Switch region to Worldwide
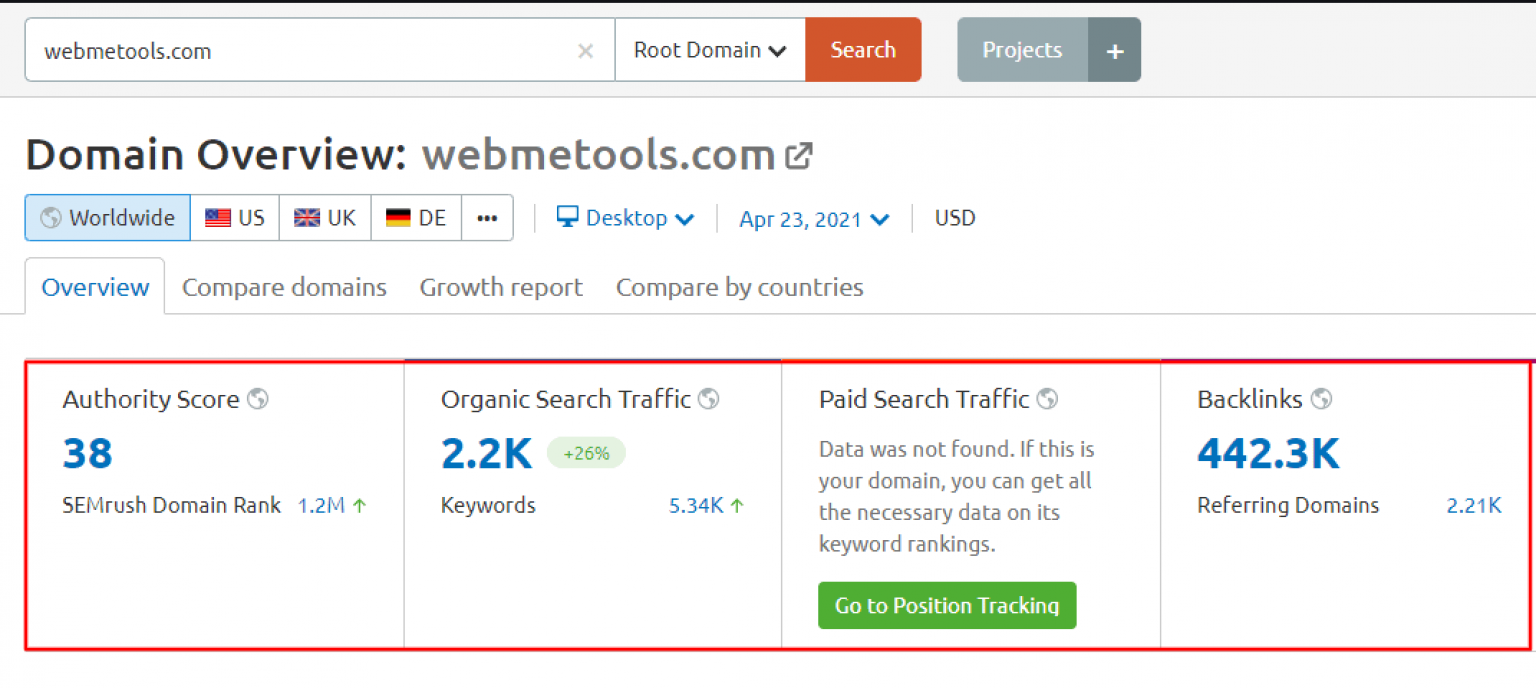Image resolution: width=1536 pixels, height=688 pixels. [106, 218]
